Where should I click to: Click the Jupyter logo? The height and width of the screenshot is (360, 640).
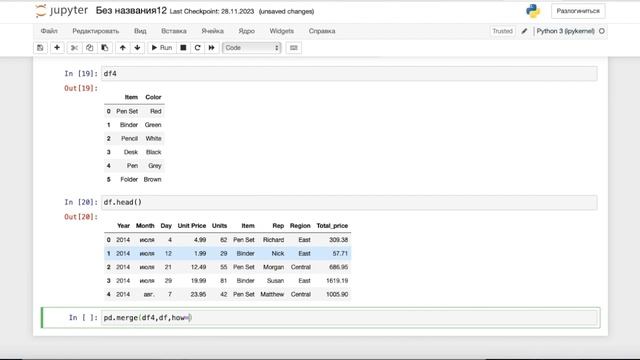62,11
